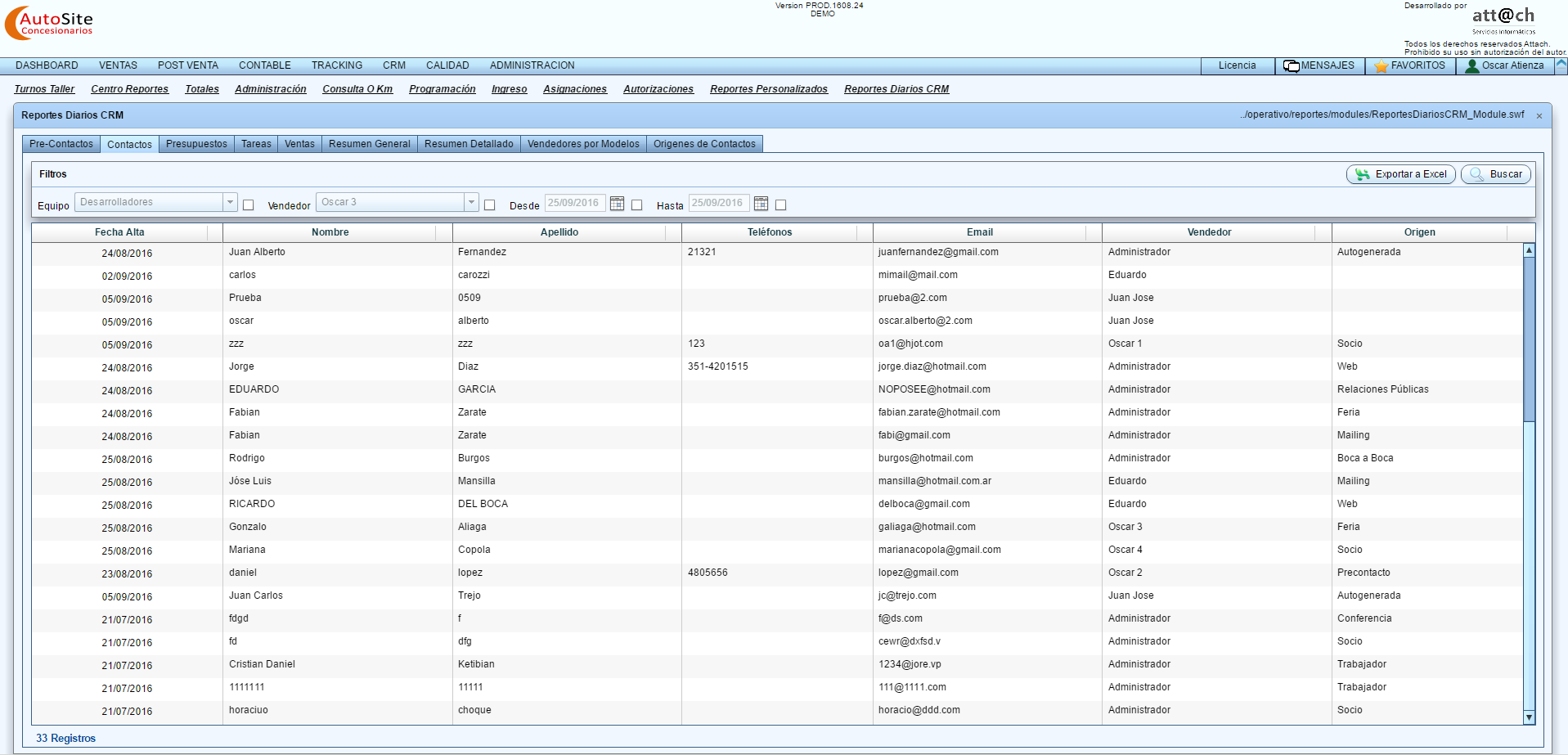Switch to the Resumen Detallado tab

point(469,144)
